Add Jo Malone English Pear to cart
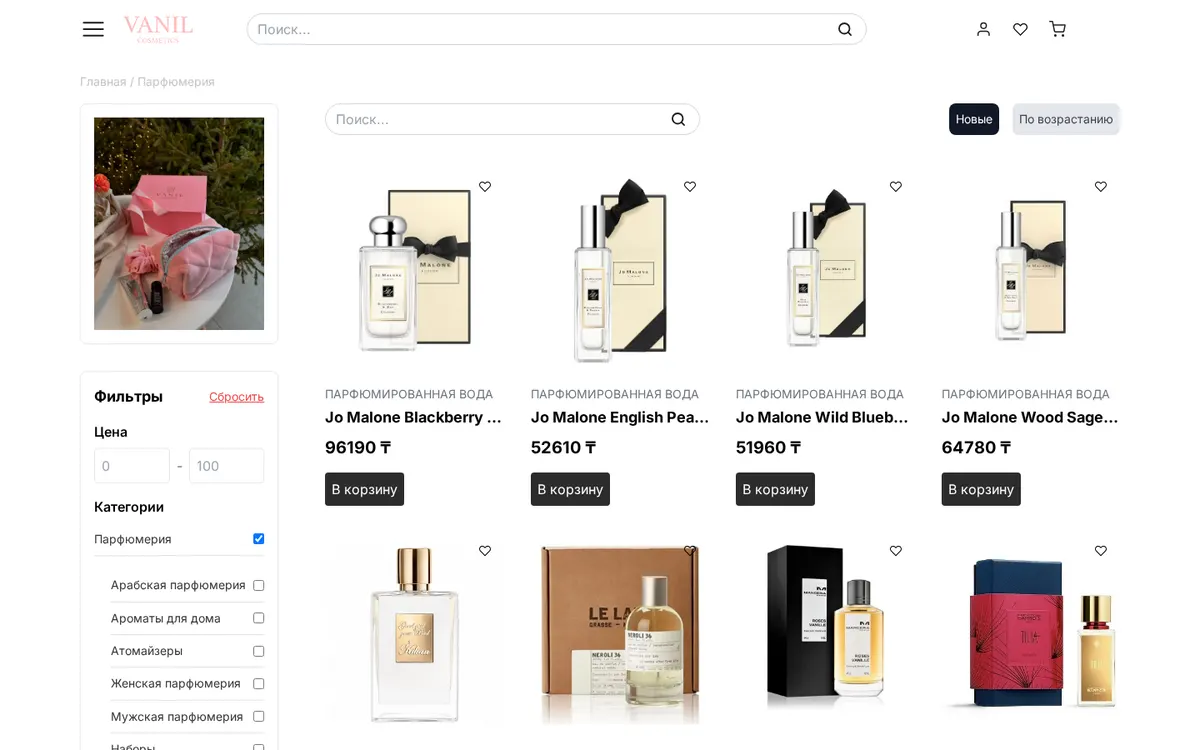 570,489
